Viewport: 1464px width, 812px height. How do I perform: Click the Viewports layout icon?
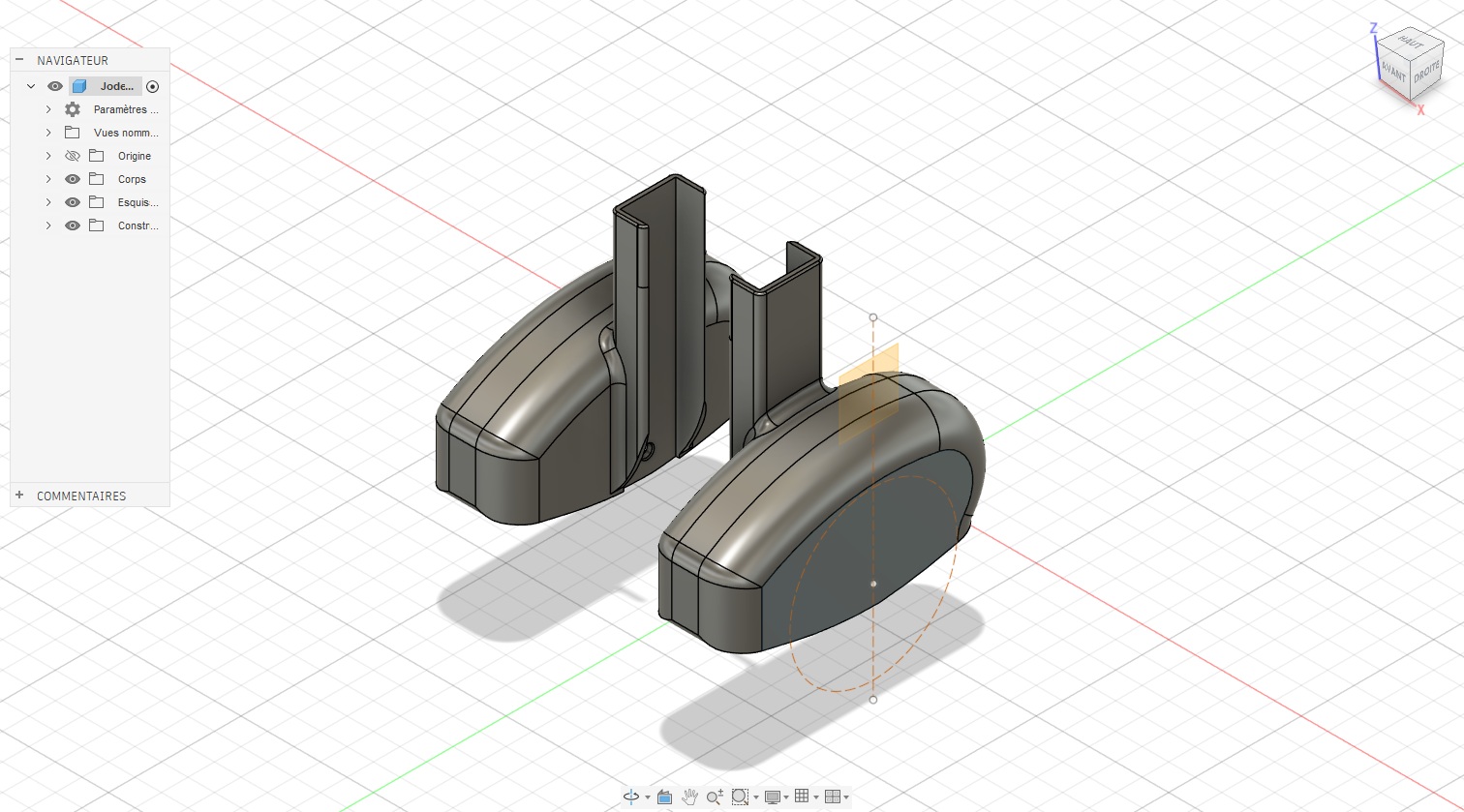click(832, 797)
